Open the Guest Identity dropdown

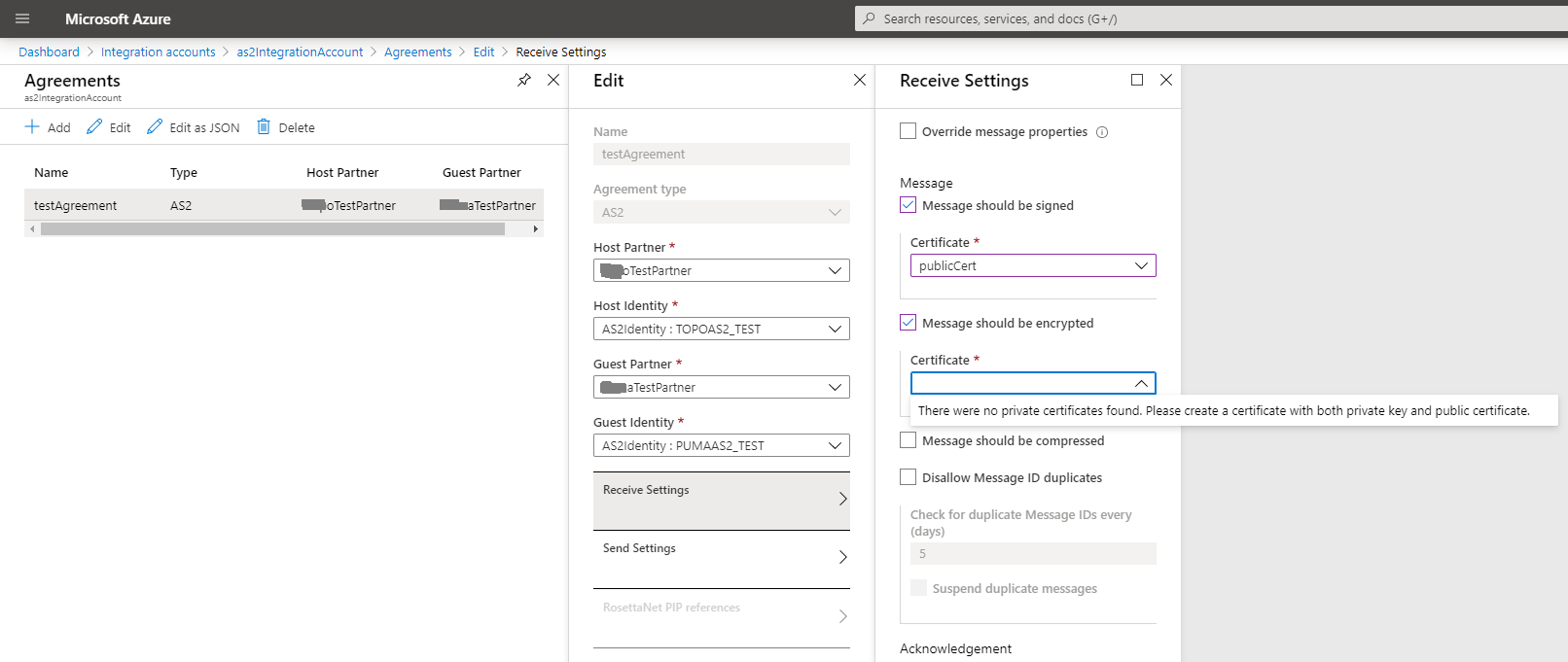pyautogui.click(x=721, y=445)
